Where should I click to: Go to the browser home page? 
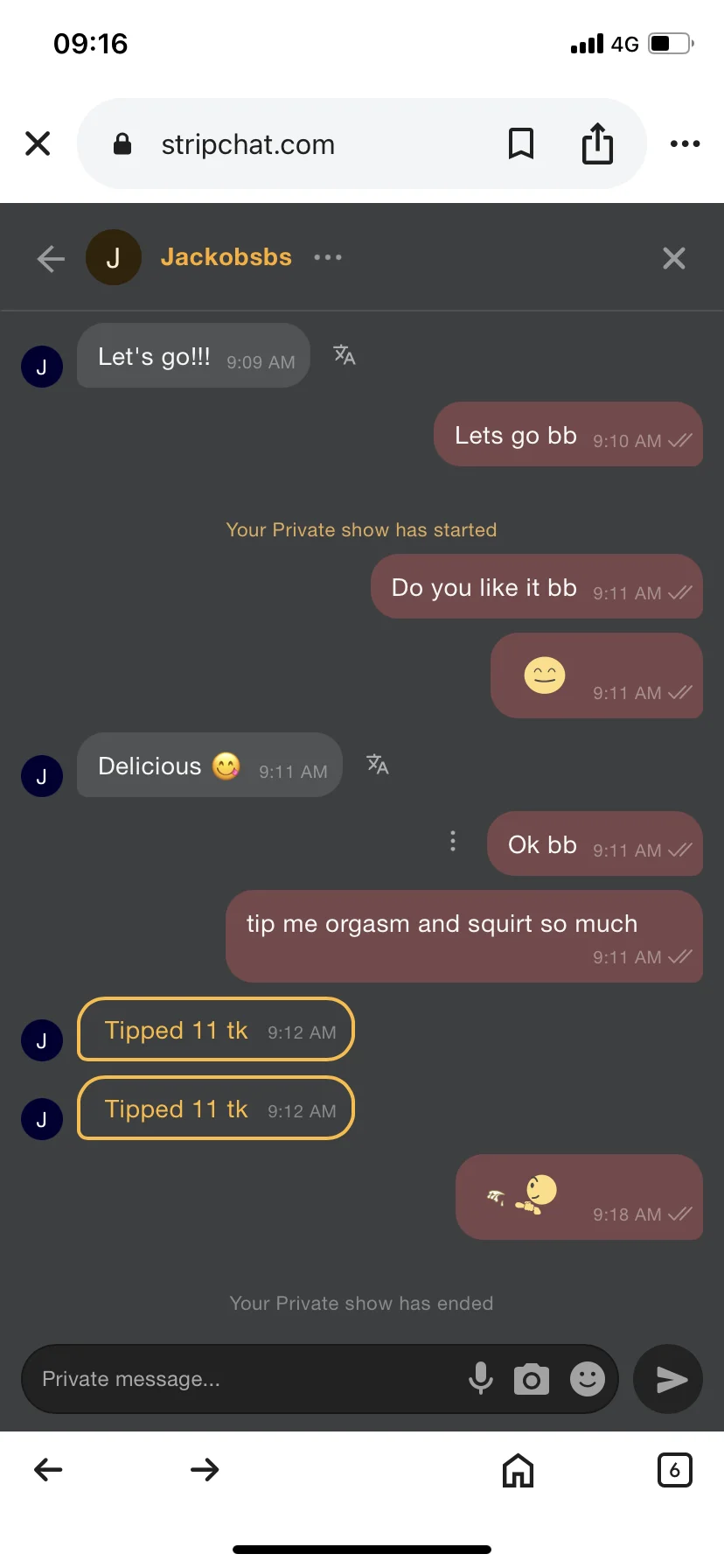coord(518,1470)
